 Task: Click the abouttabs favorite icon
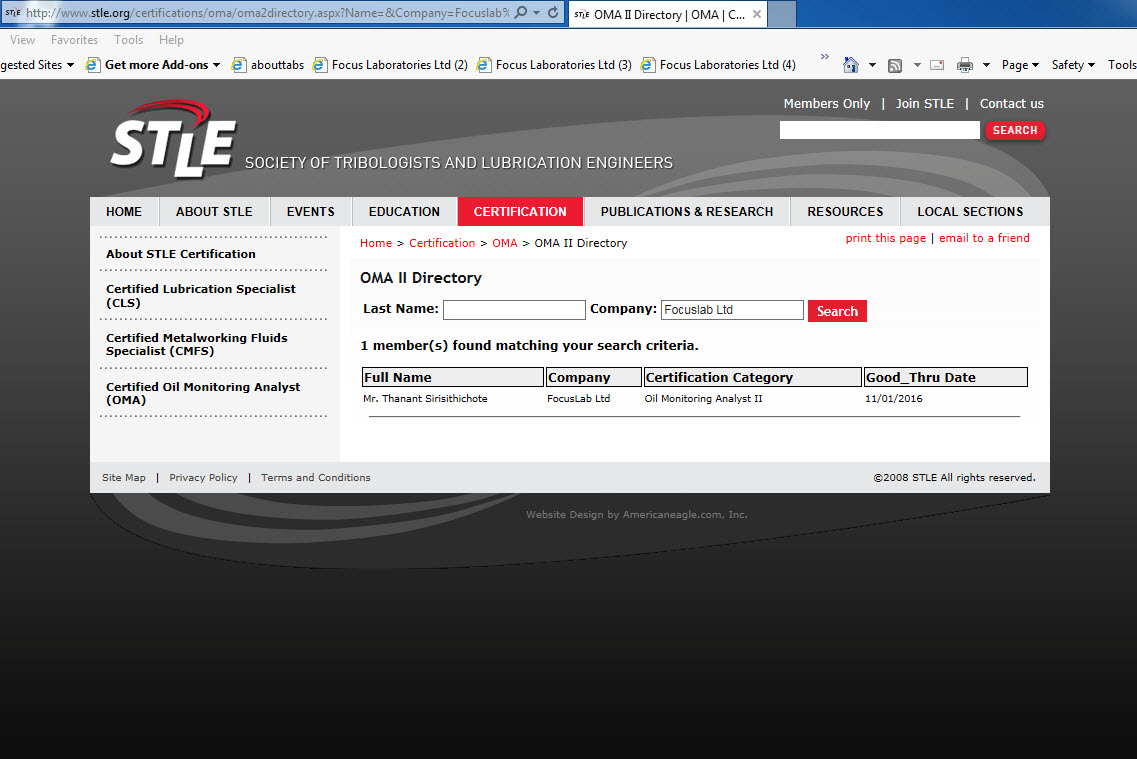(x=239, y=65)
